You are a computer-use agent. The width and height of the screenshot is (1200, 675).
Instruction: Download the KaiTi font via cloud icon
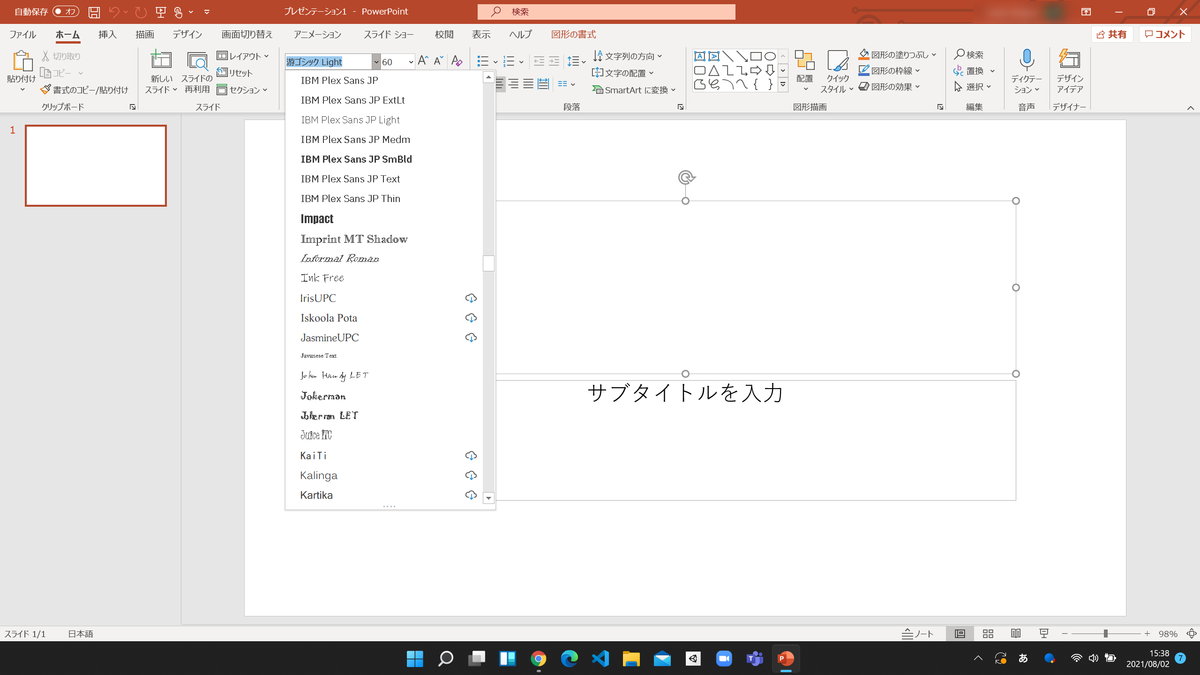[471, 455]
